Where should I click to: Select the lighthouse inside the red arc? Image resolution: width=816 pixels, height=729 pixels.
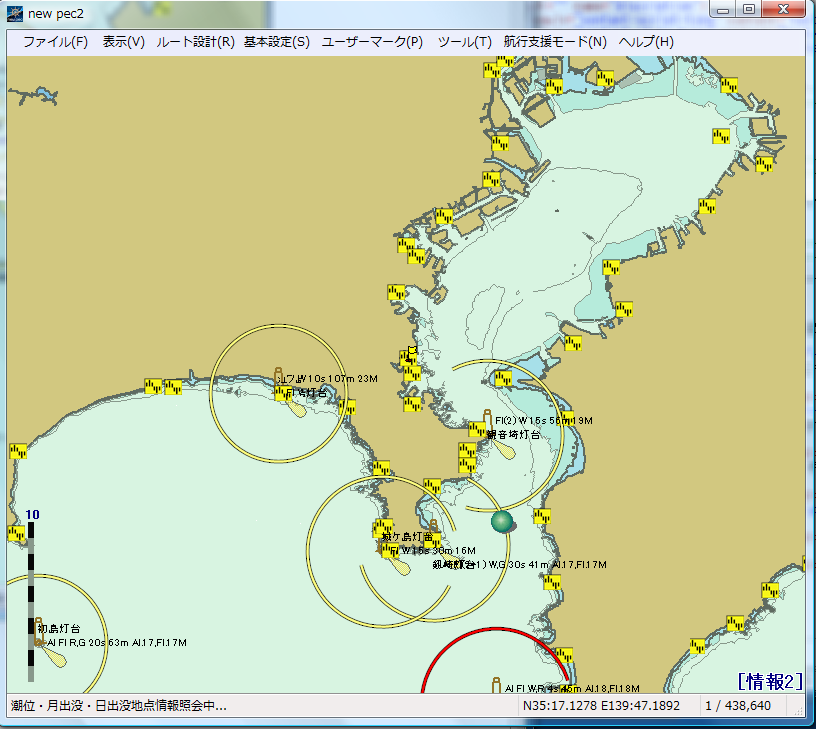coord(495,685)
